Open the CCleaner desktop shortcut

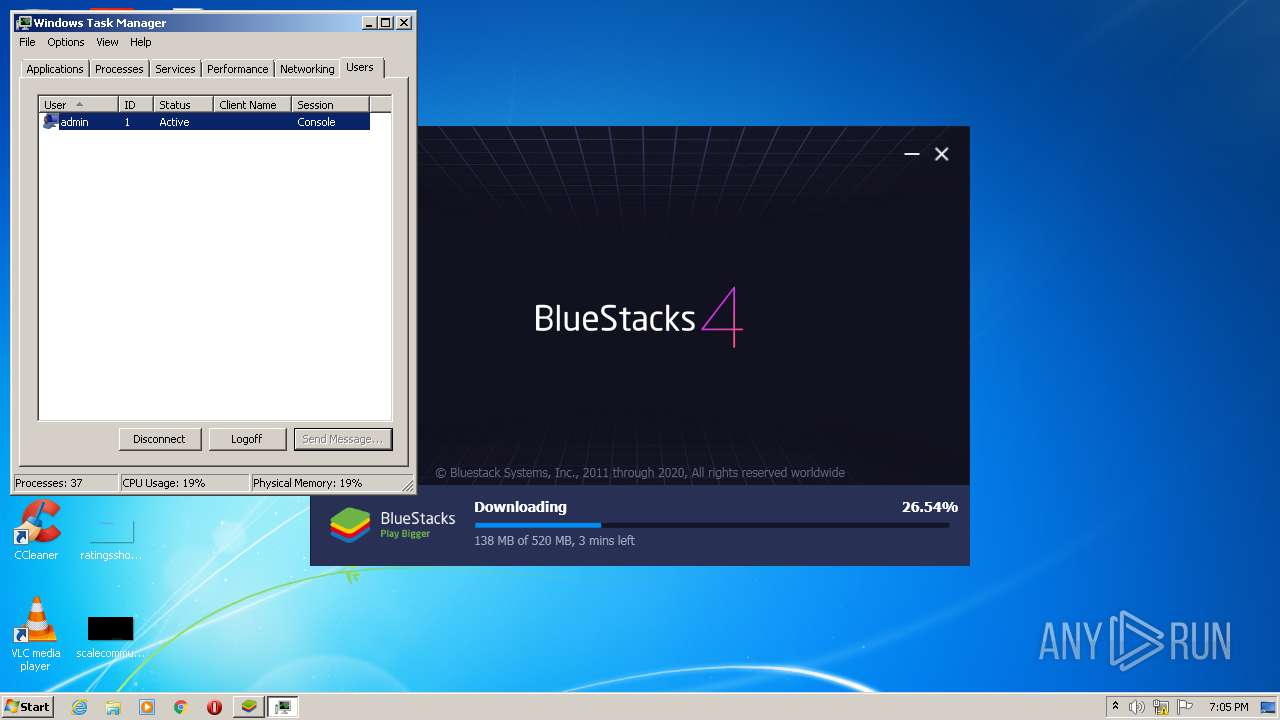point(36,531)
